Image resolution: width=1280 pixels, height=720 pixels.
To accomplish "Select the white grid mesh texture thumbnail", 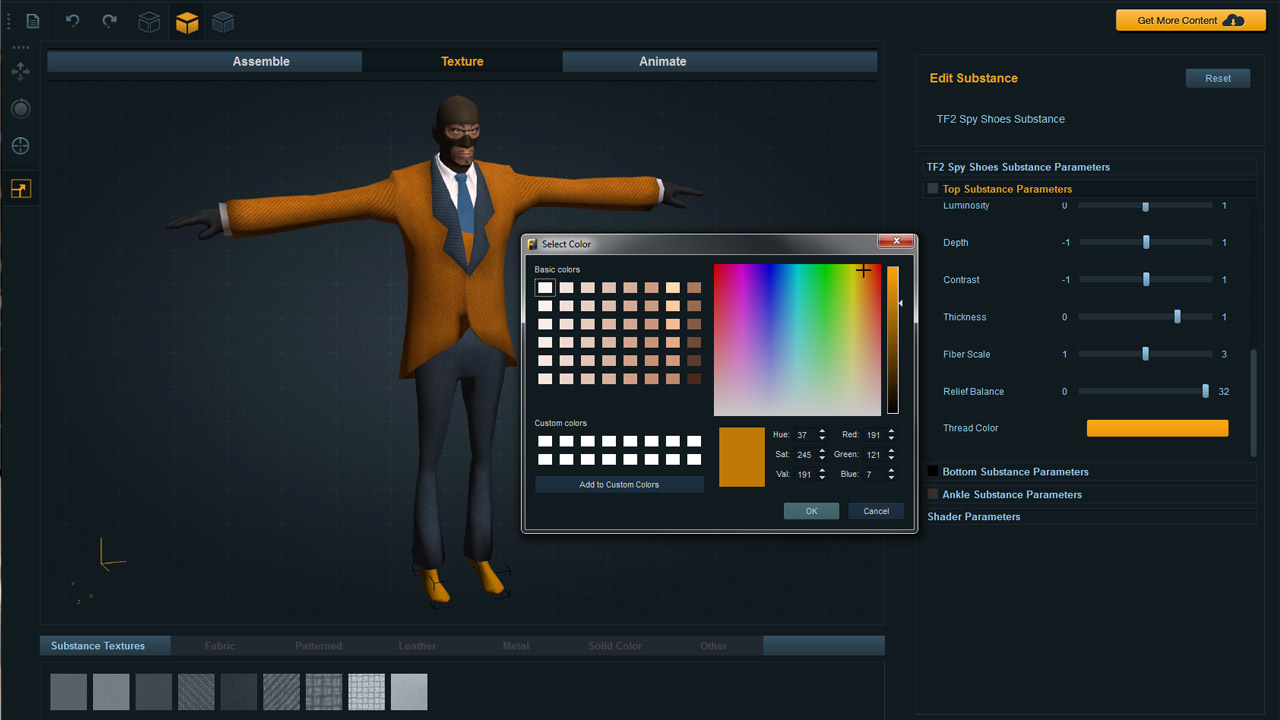I will coord(367,692).
